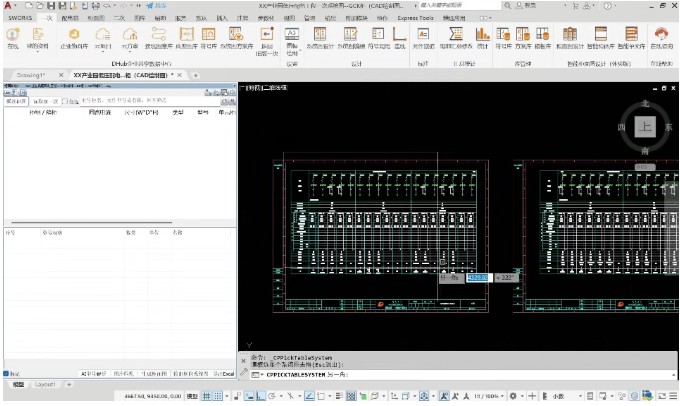Screen dimensions: 680x406
Task: Click the keyword search field in title bar
Action: (x=458, y=6)
